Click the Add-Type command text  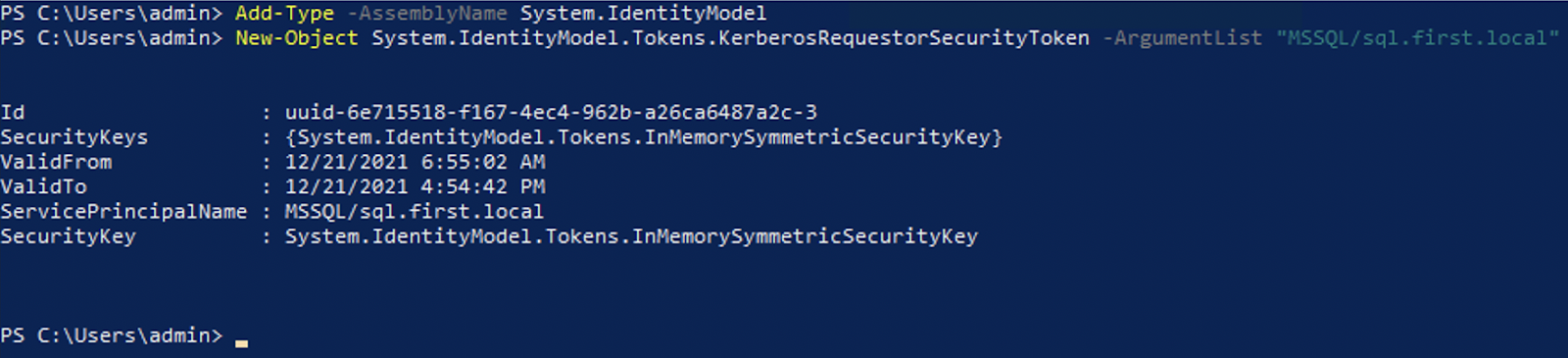[284, 14]
